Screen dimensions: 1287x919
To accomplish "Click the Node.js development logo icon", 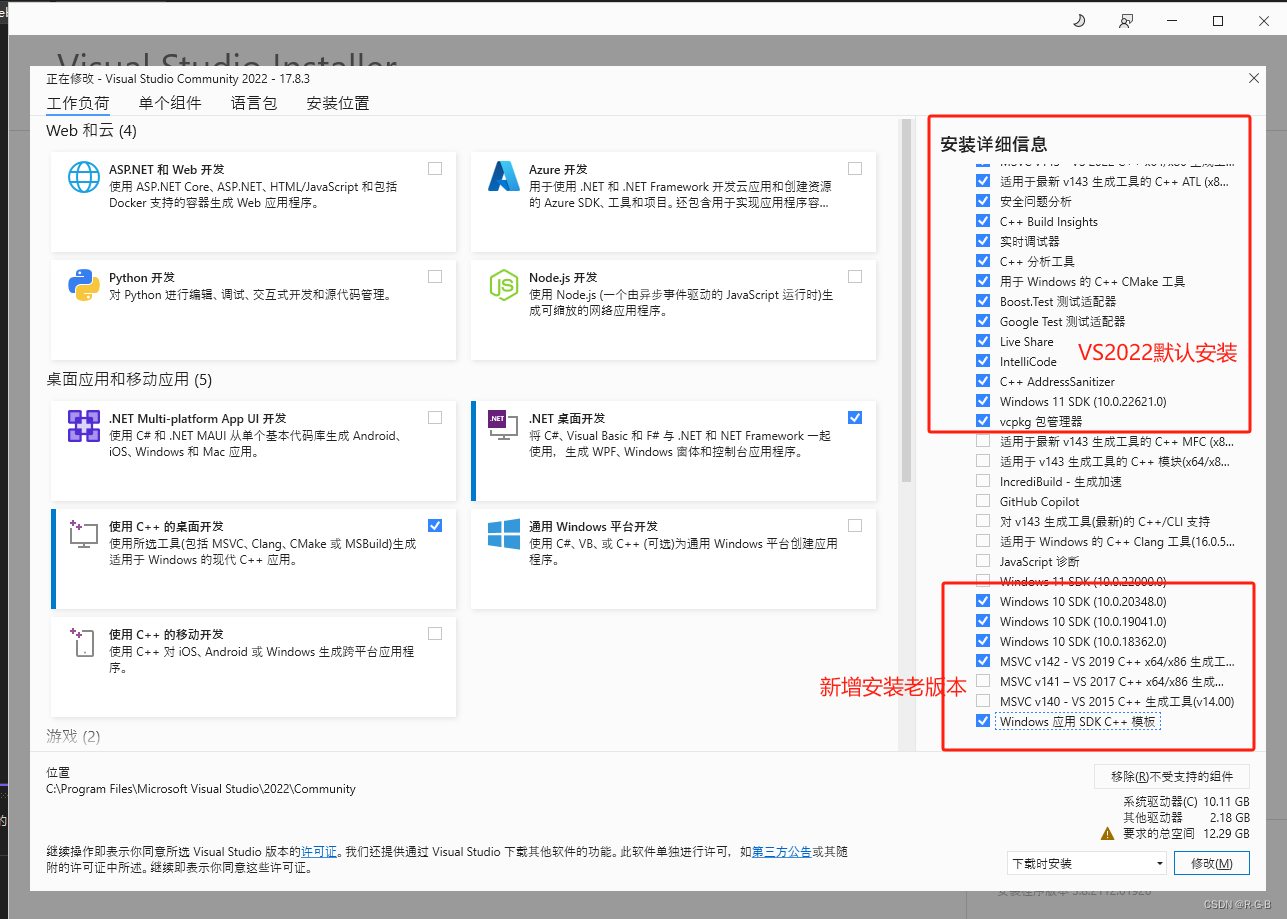I will [x=503, y=285].
